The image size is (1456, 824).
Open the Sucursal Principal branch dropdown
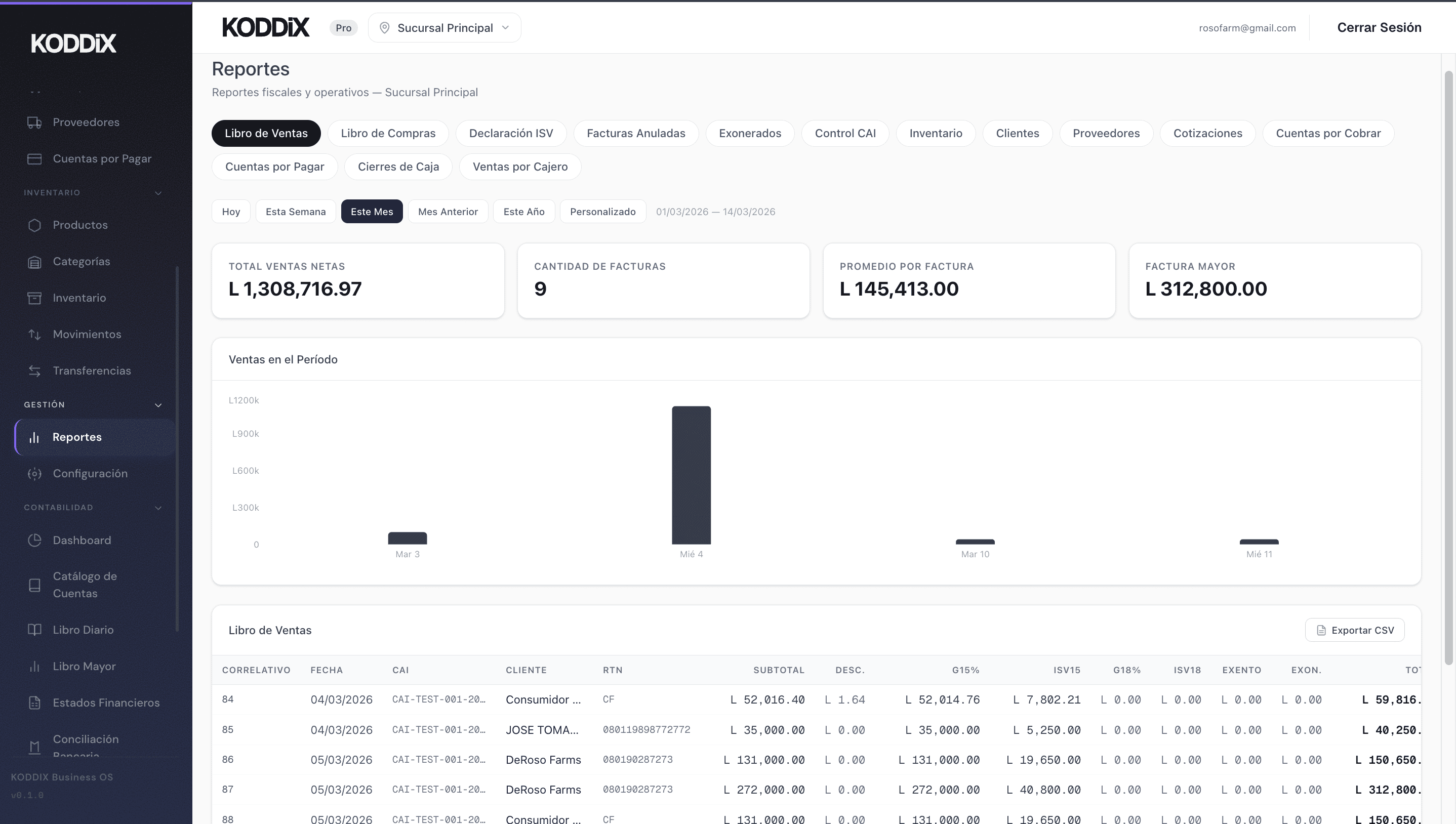click(x=444, y=28)
